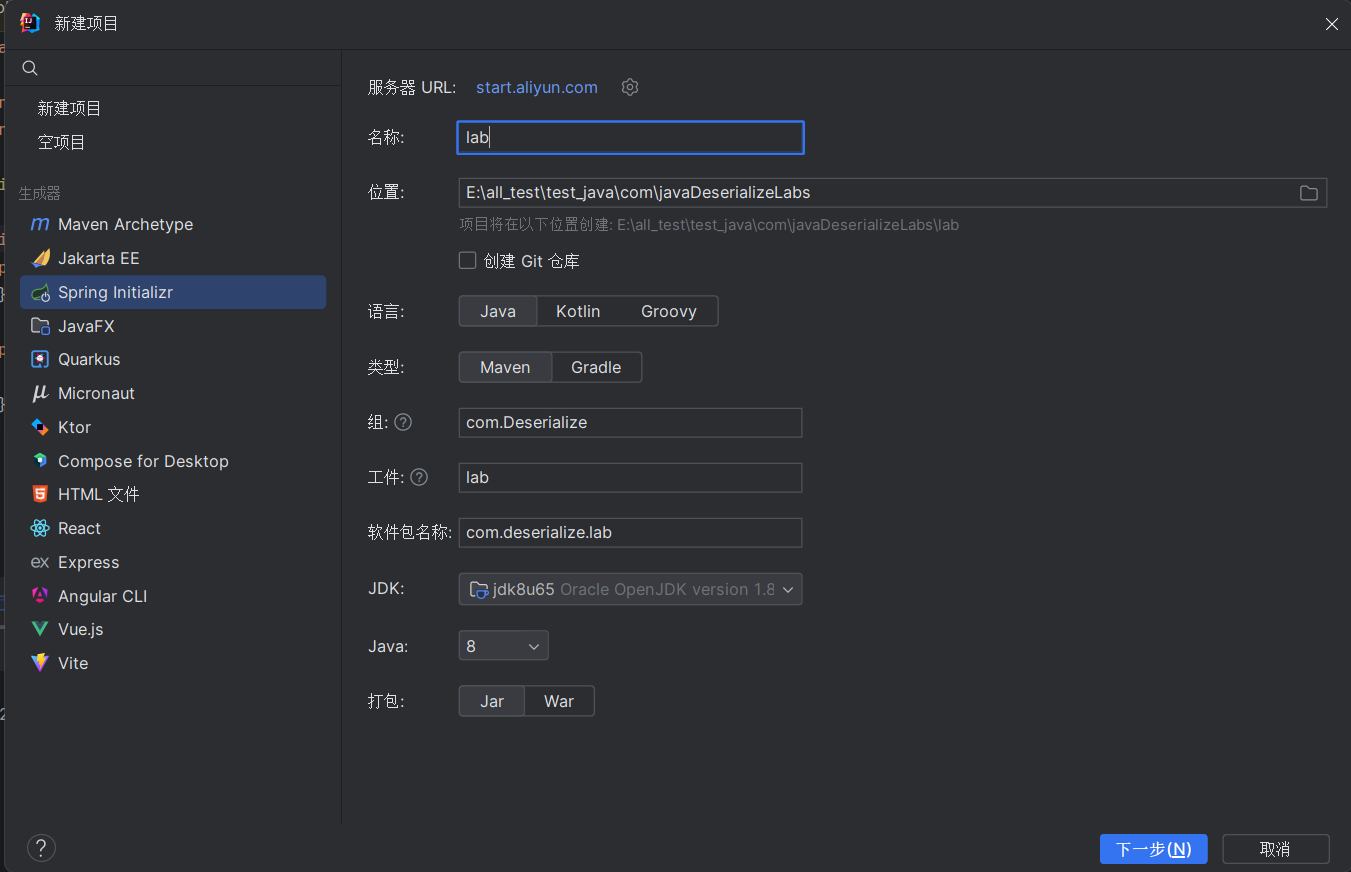Image resolution: width=1351 pixels, height=872 pixels.
Task: Click the Micronaut mu icon
Action: point(40,393)
